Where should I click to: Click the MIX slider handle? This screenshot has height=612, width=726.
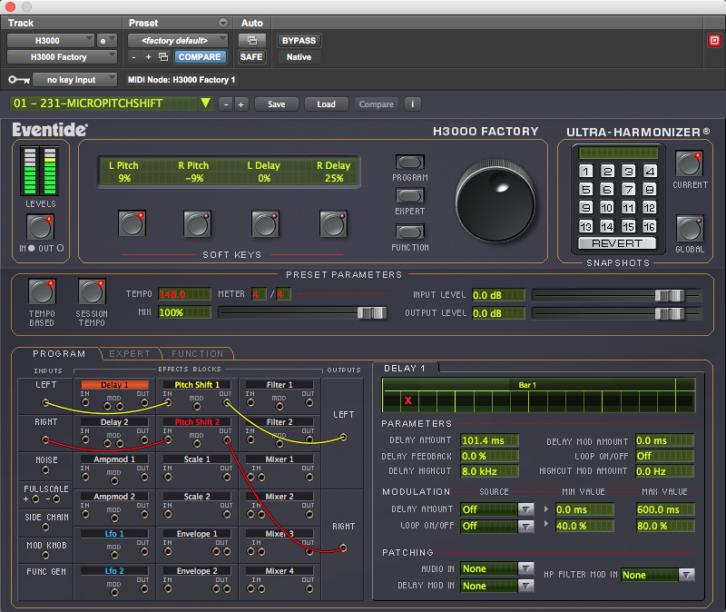click(372, 313)
